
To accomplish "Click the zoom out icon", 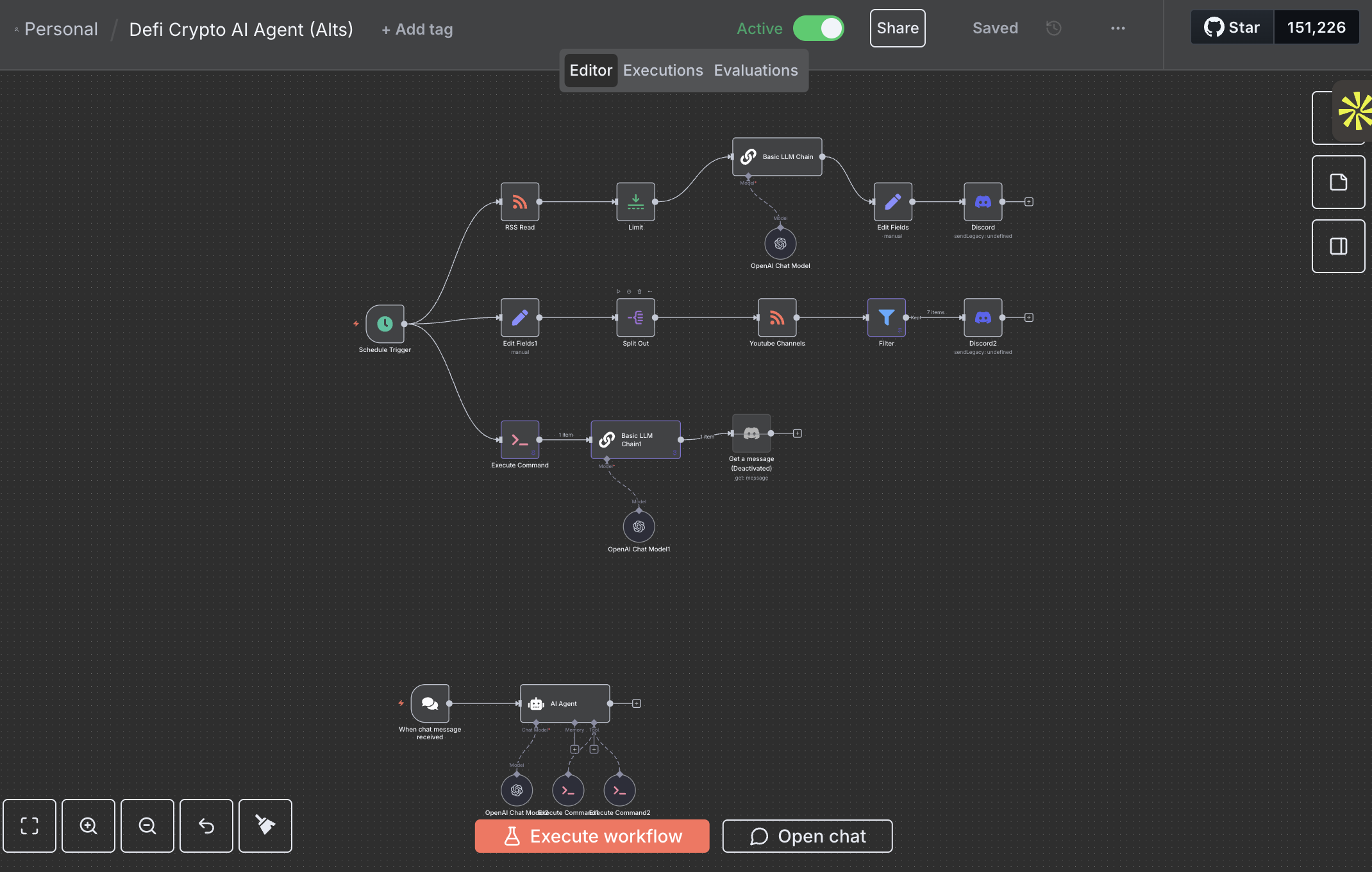I will [147, 826].
